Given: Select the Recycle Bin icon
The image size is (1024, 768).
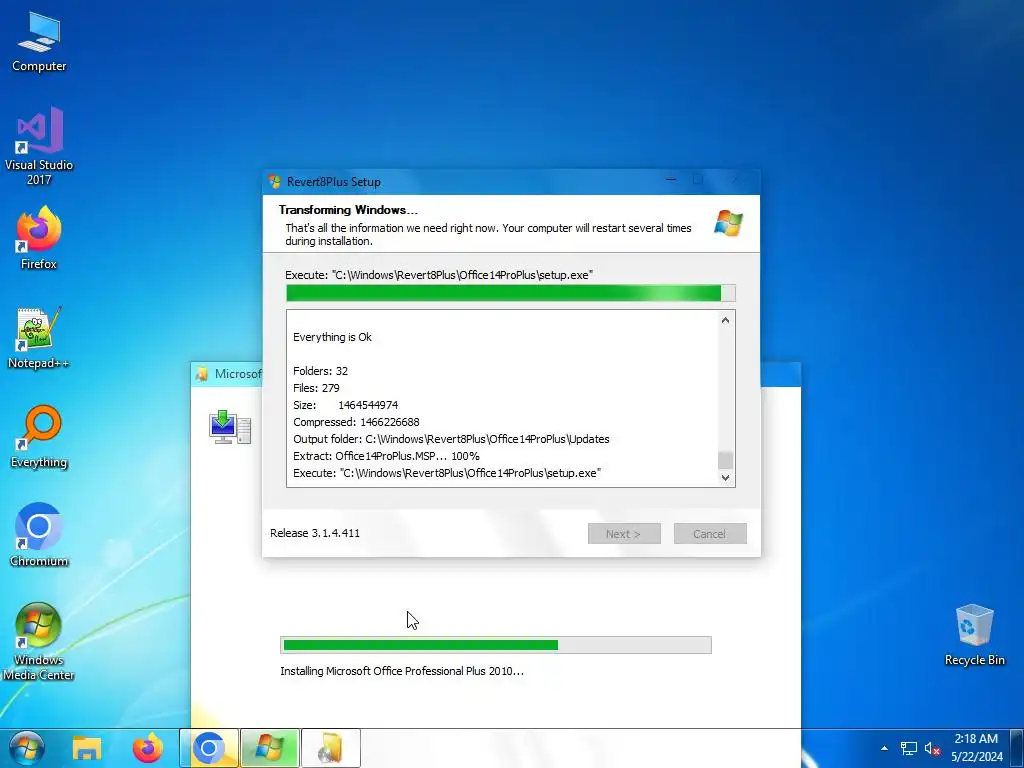Looking at the screenshot, I should point(974,635).
